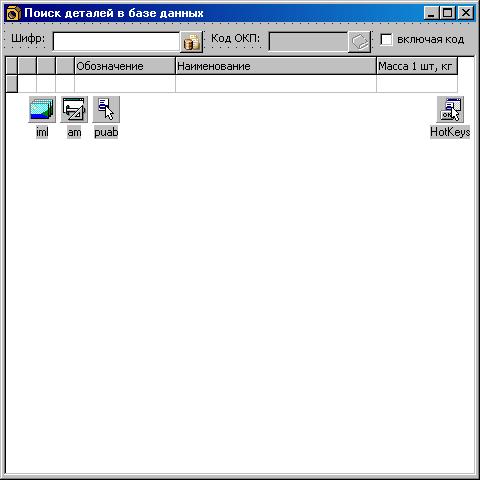Select the first row indicator in grid
This screenshot has height=480, width=480.
click(12, 84)
